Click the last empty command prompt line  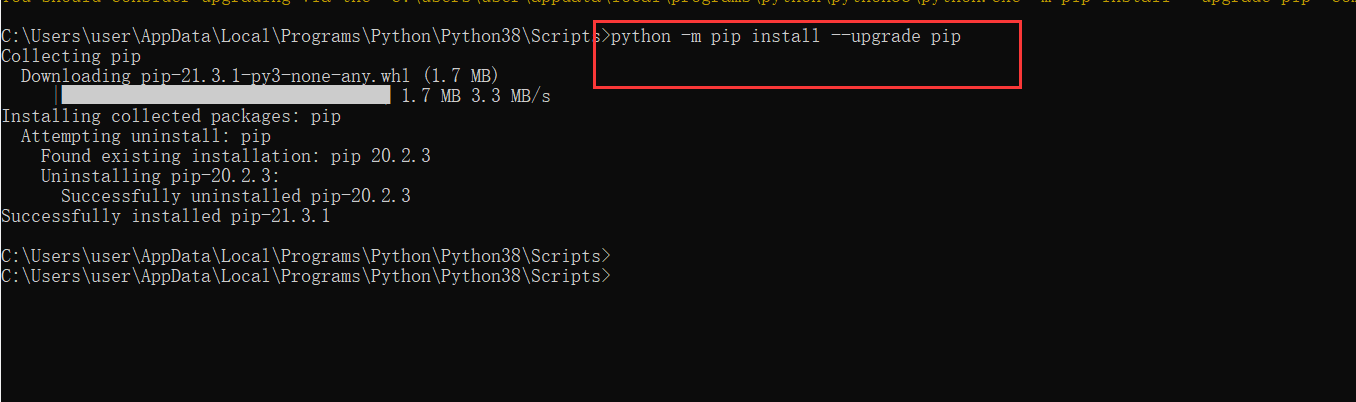pos(305,277)
